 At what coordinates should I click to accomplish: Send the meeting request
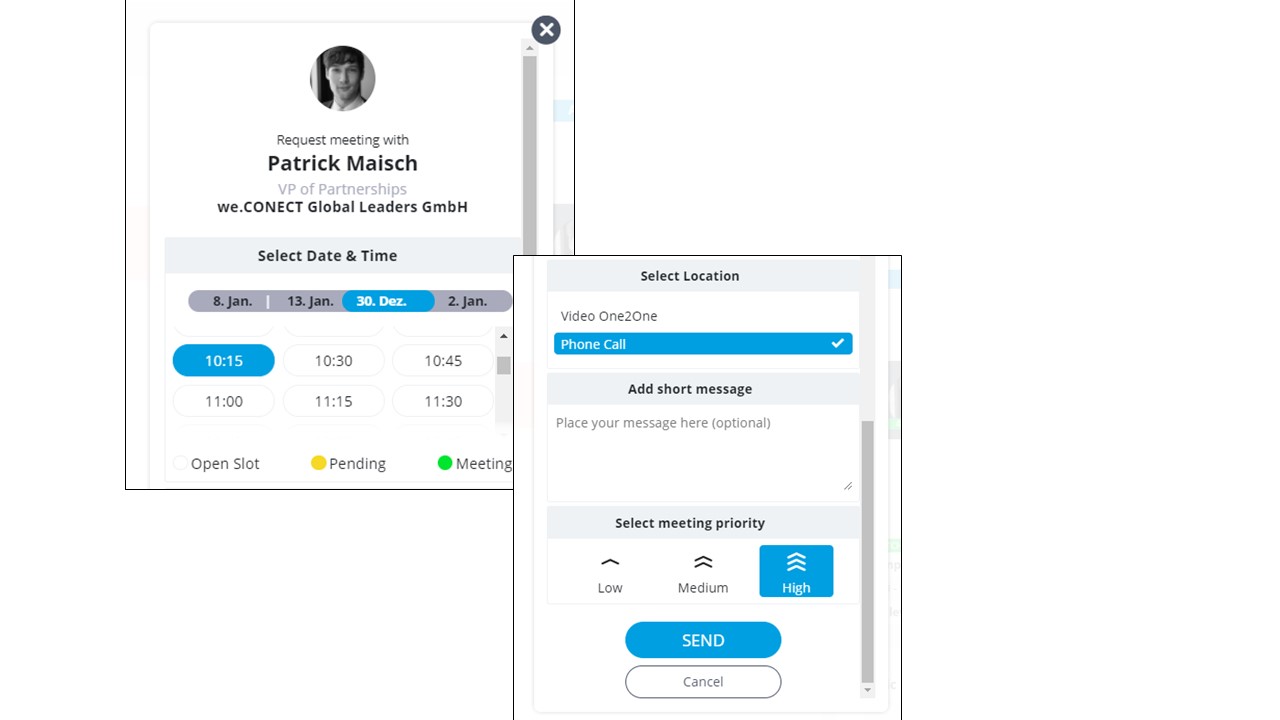point(703,640)
